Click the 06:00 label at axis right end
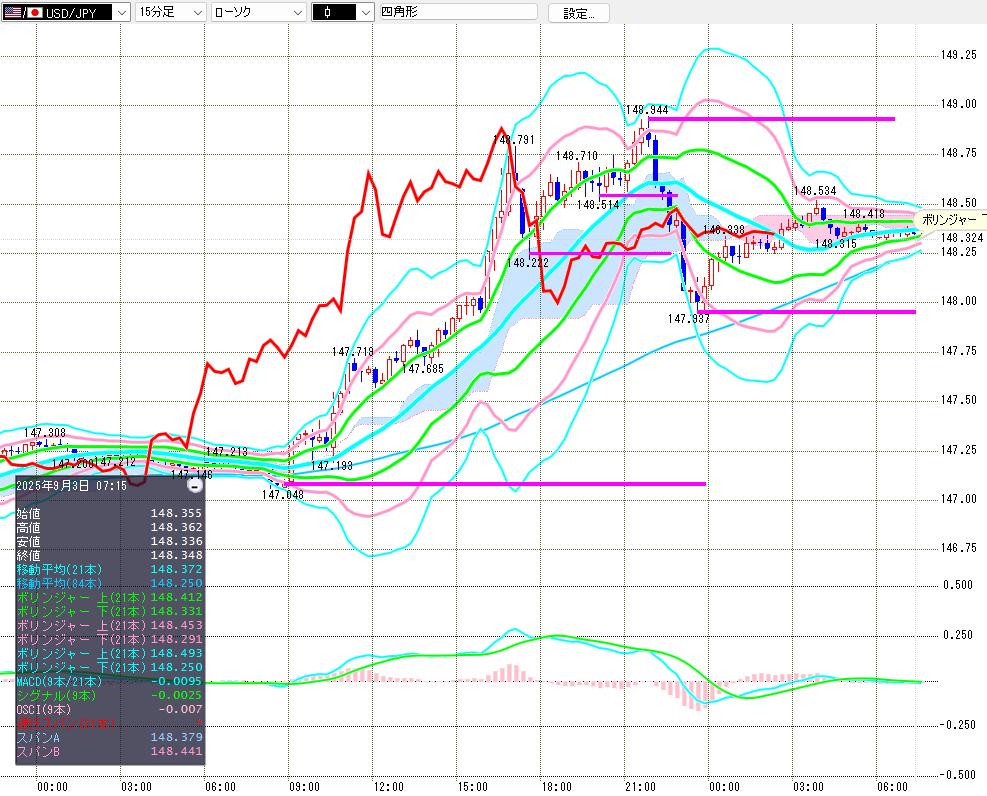Image resolution: width=987 pixels, height=796 pixels. point(892,787)
